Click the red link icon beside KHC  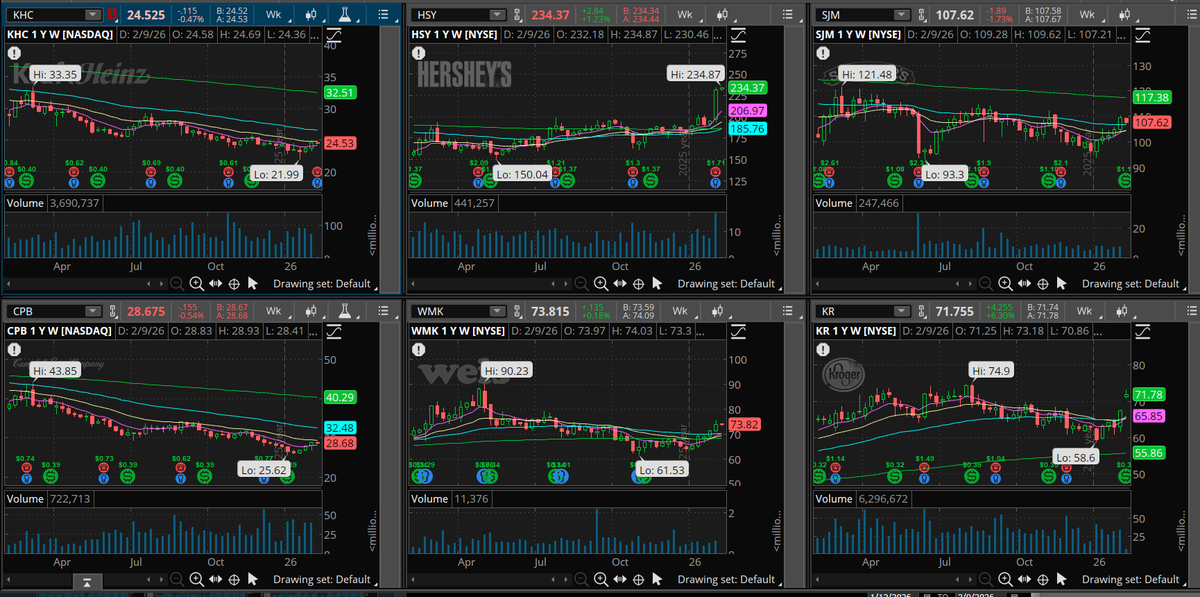[x=113, y=15]
